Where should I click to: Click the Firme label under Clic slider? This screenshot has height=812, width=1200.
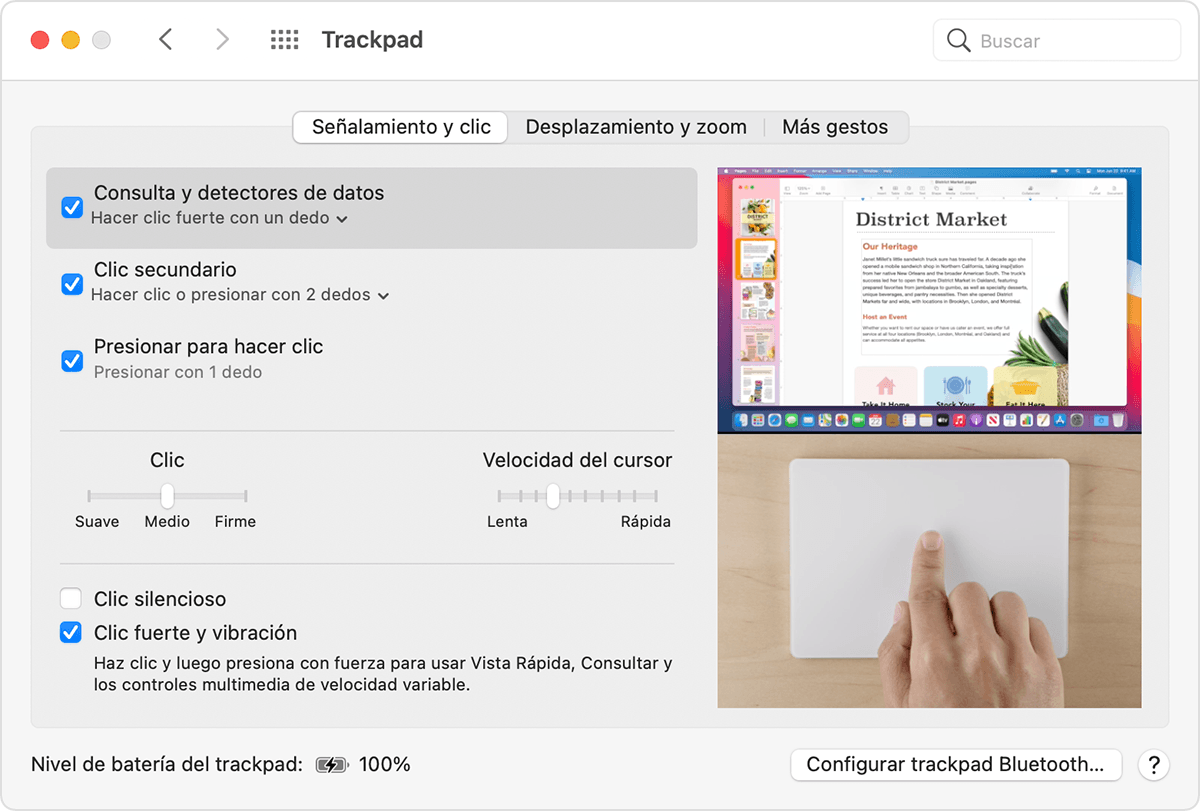point(235,521)
